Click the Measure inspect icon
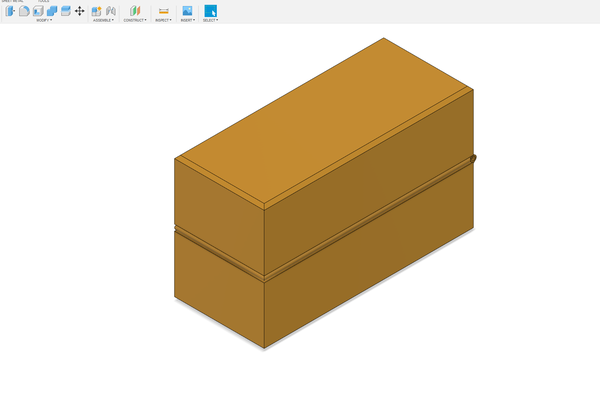The image size is (600, 400). (163, 11)
